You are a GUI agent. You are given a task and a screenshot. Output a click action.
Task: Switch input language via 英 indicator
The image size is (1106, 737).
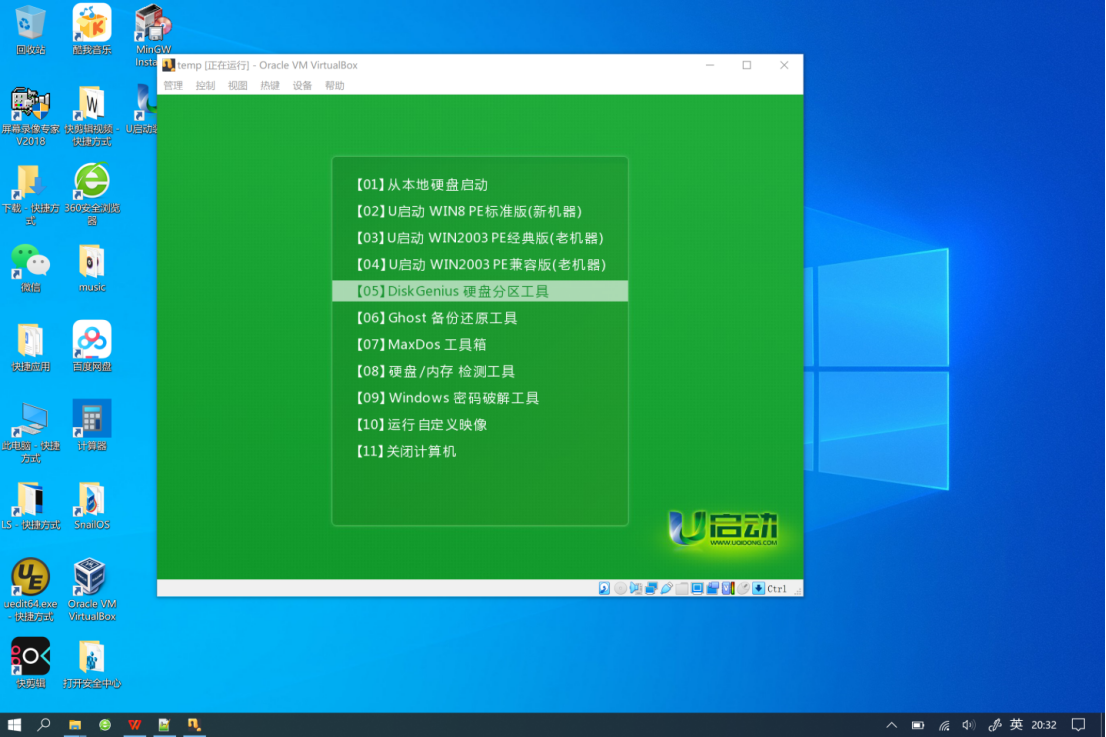click(x=1016, y=725)
